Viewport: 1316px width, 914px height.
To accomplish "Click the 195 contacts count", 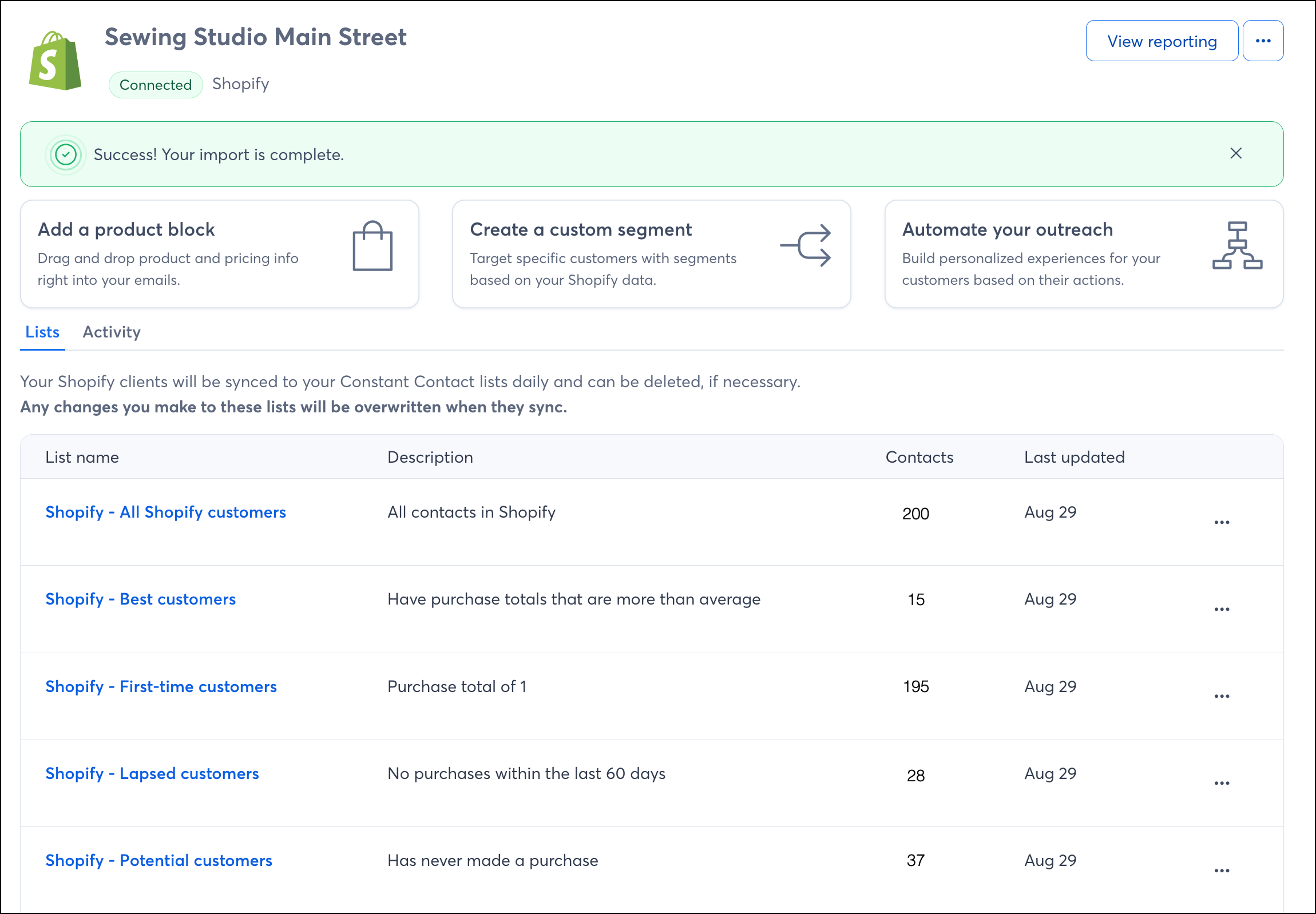I will point(915,687).
